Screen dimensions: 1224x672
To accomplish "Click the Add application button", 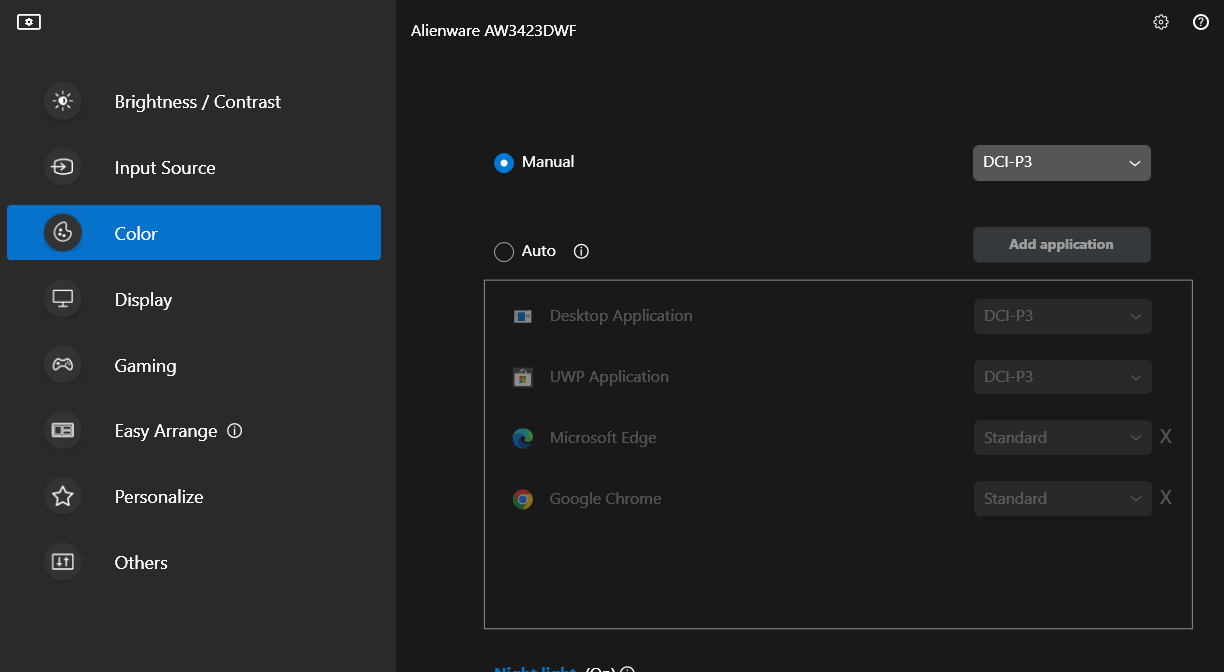I will (1062, 244).
